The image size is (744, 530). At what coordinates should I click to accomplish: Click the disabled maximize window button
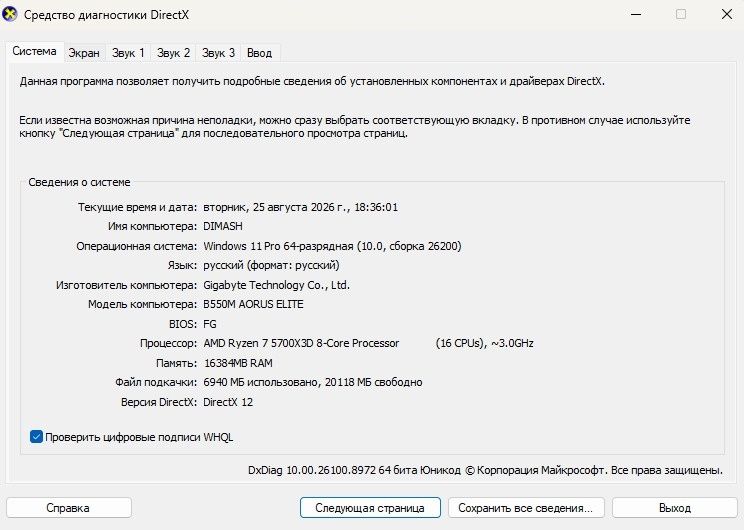[x=681, y=14]
